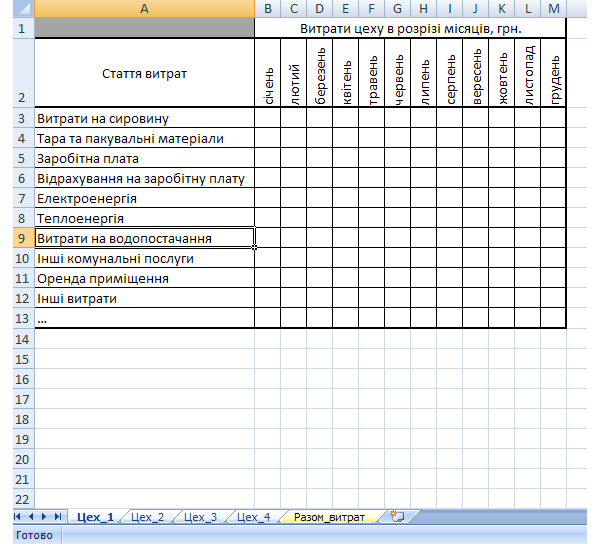This screenshot has width=600, height=544.
Task: Select cell 'Тара та пакувальні матеріали'
Action: click(144, 138)
